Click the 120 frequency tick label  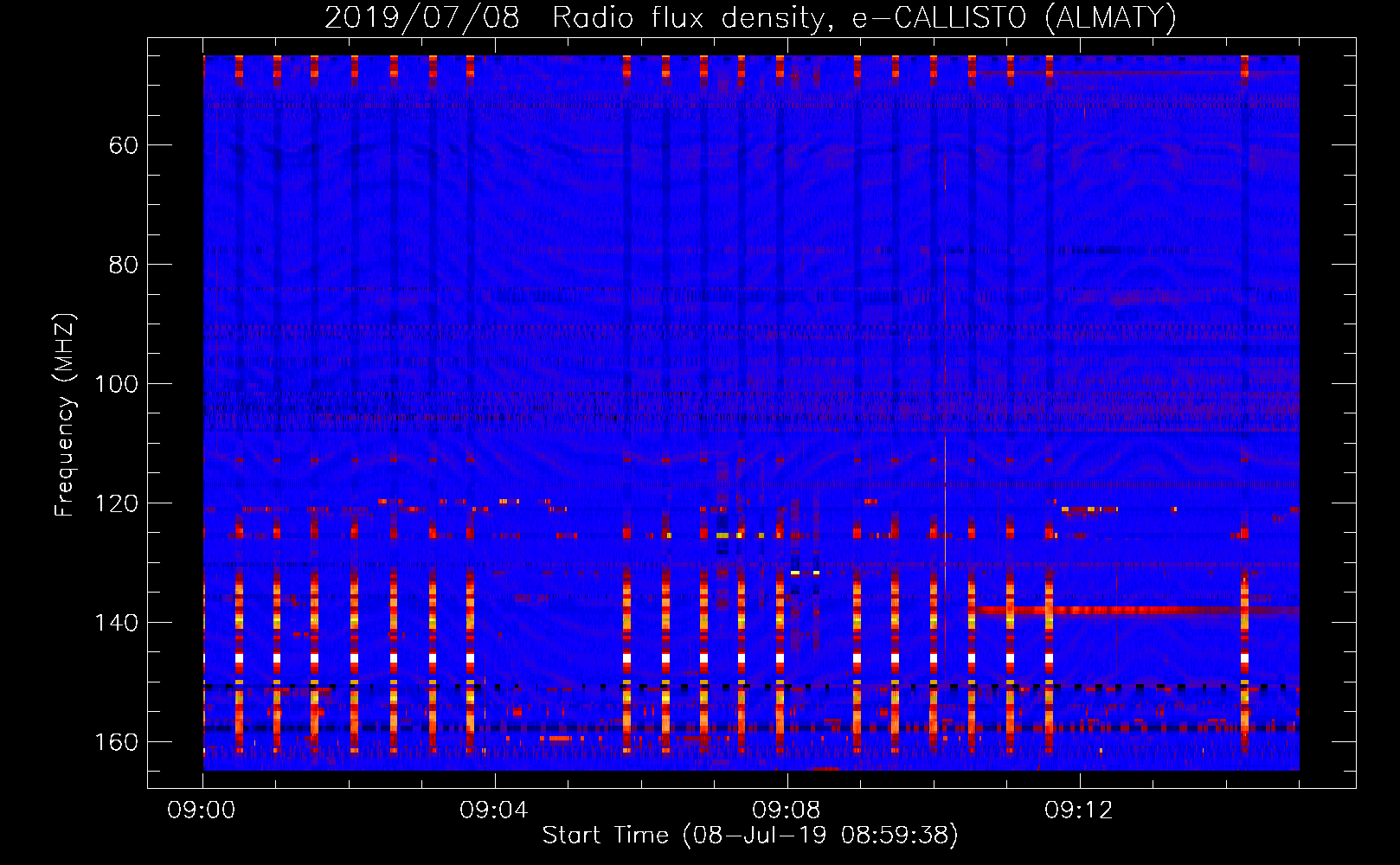pyautogui.click(x=116, y=503)
